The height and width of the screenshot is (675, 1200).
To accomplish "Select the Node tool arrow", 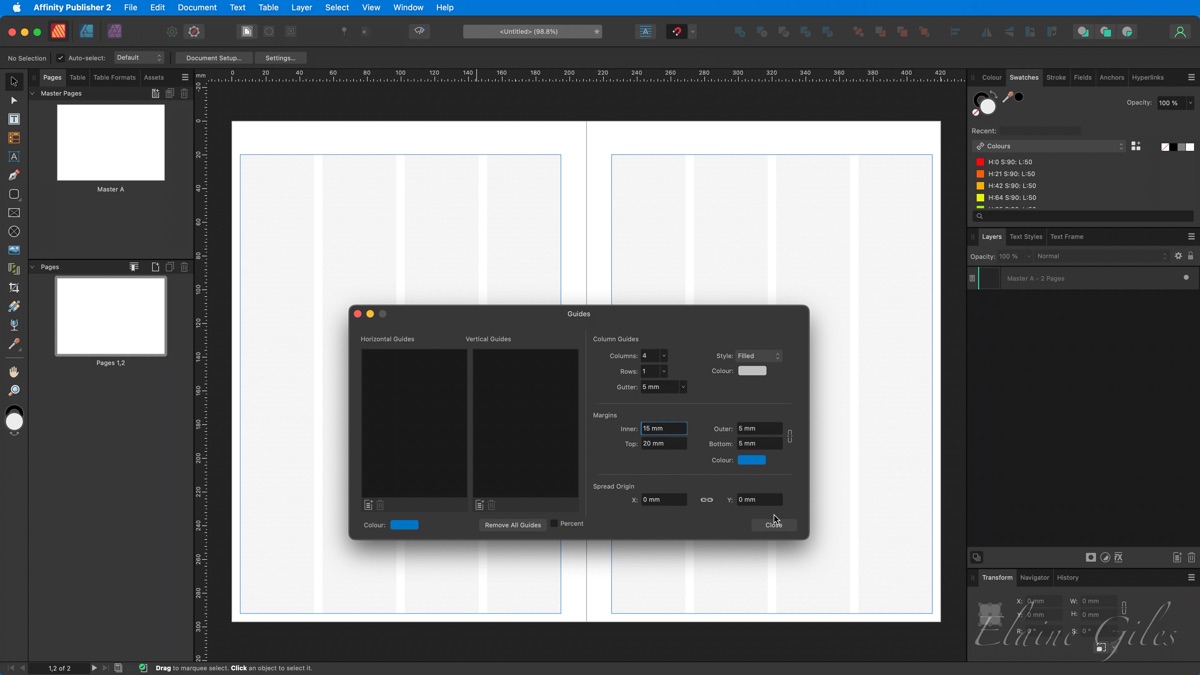I will (14, 101).
